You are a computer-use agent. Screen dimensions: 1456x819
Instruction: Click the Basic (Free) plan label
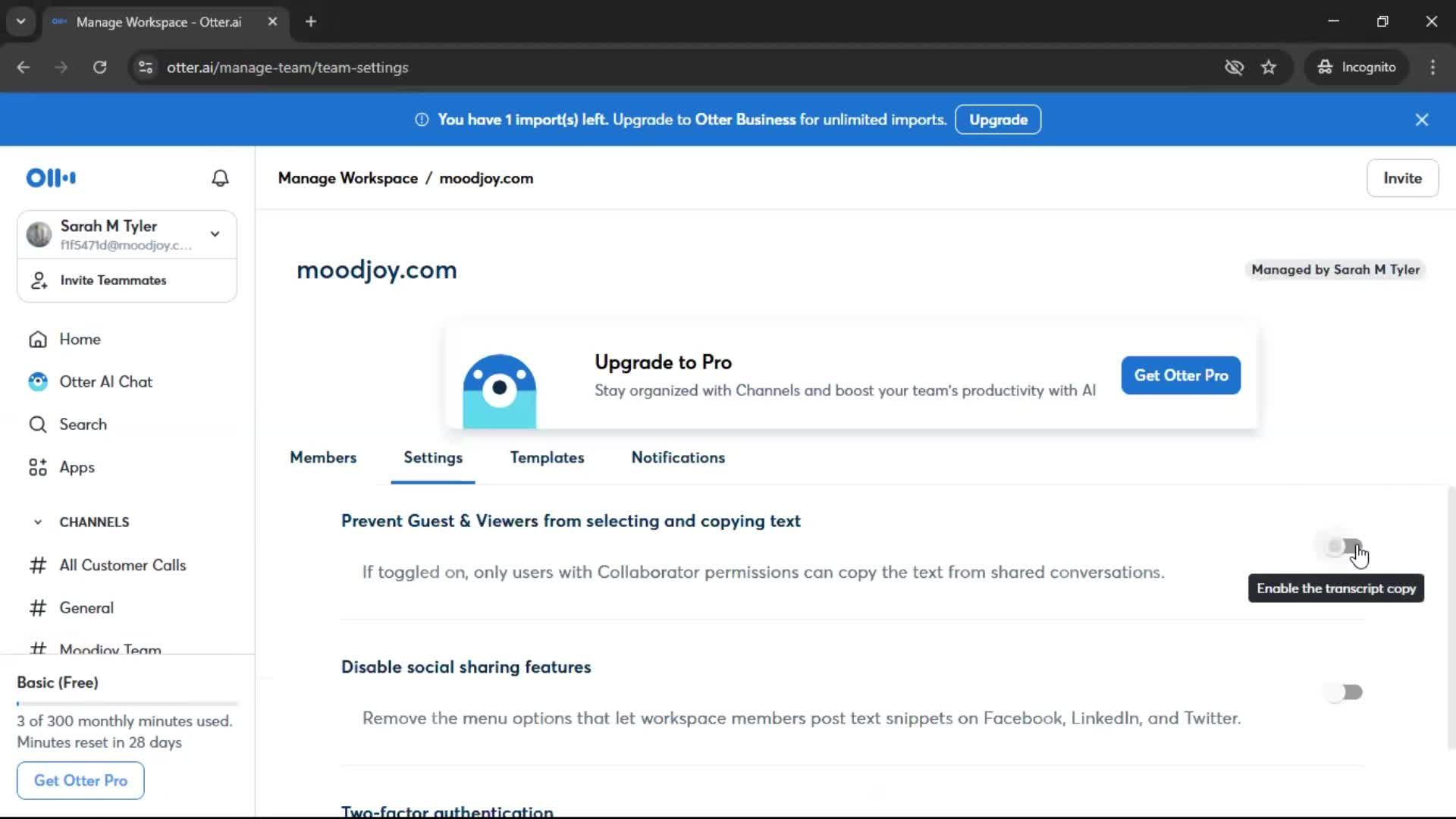tap(58, 682)
